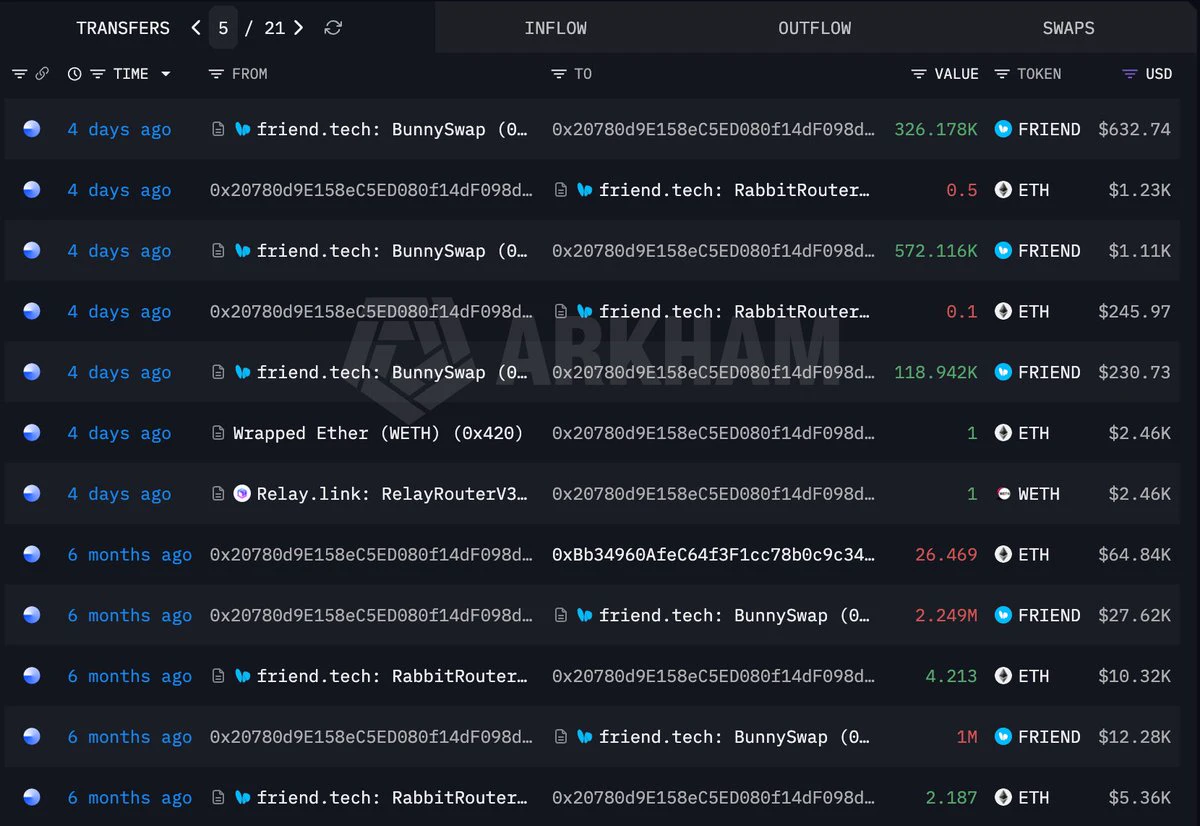Open RabbitRouter recipient on 0.5 ETH row

click(x=735, y=190)
